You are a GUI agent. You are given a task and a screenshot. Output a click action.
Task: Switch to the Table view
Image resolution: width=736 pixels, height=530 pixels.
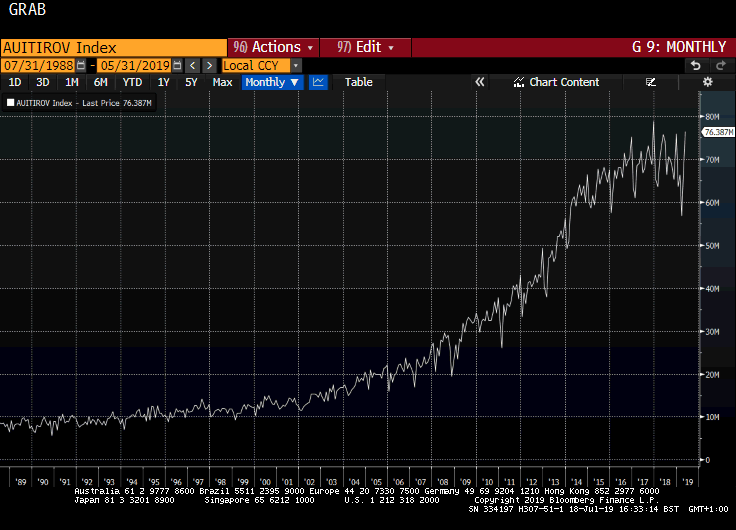point(358,82)
